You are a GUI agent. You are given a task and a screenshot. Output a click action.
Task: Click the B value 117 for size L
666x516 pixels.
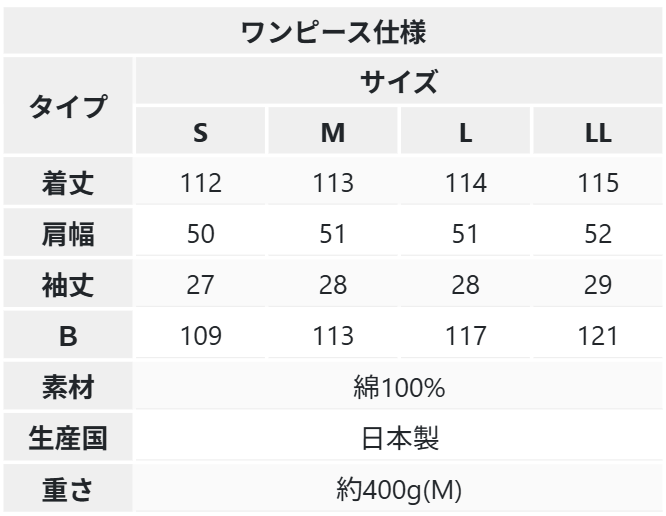pos(465,336)
